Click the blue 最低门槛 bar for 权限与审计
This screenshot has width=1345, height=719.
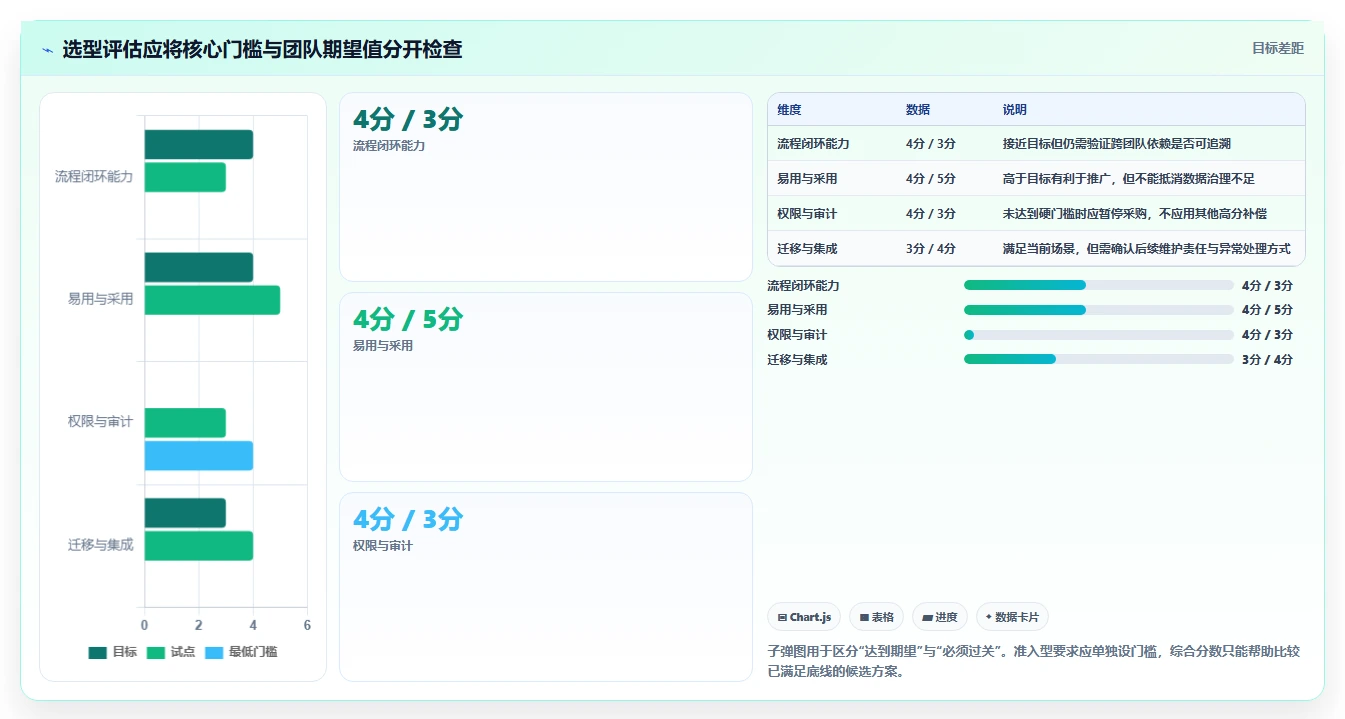[199, 456]
